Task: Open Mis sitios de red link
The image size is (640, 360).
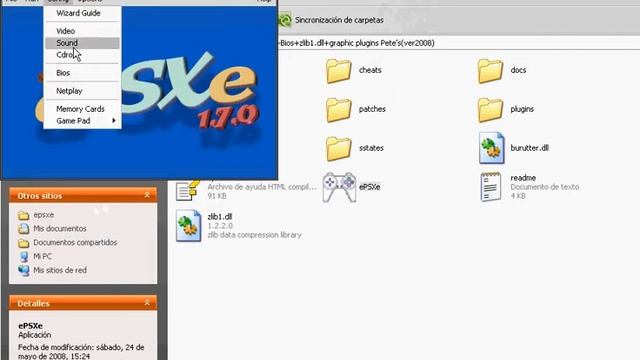Action: [60, 270]
